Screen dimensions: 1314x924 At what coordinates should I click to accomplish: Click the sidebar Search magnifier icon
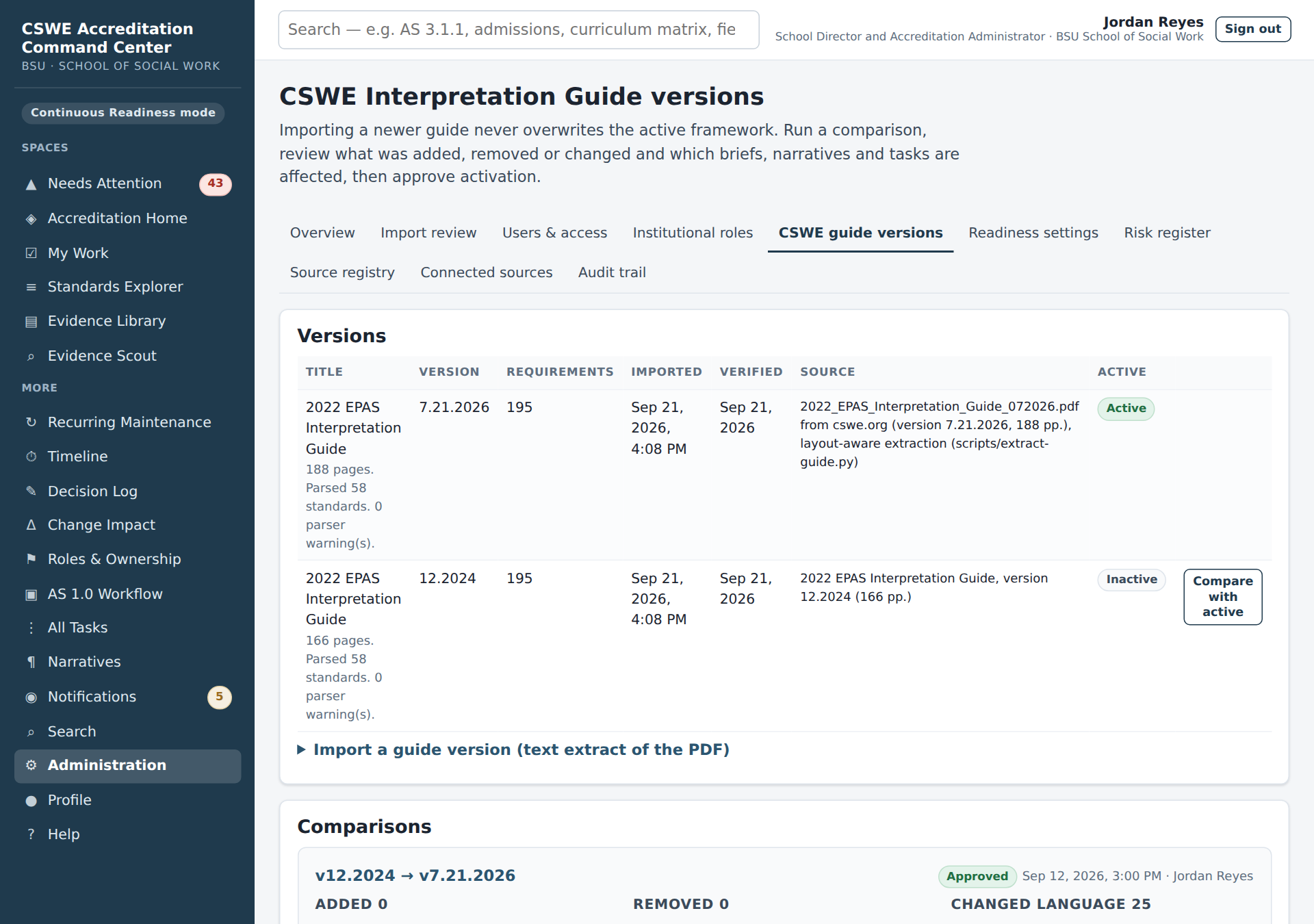31,732
